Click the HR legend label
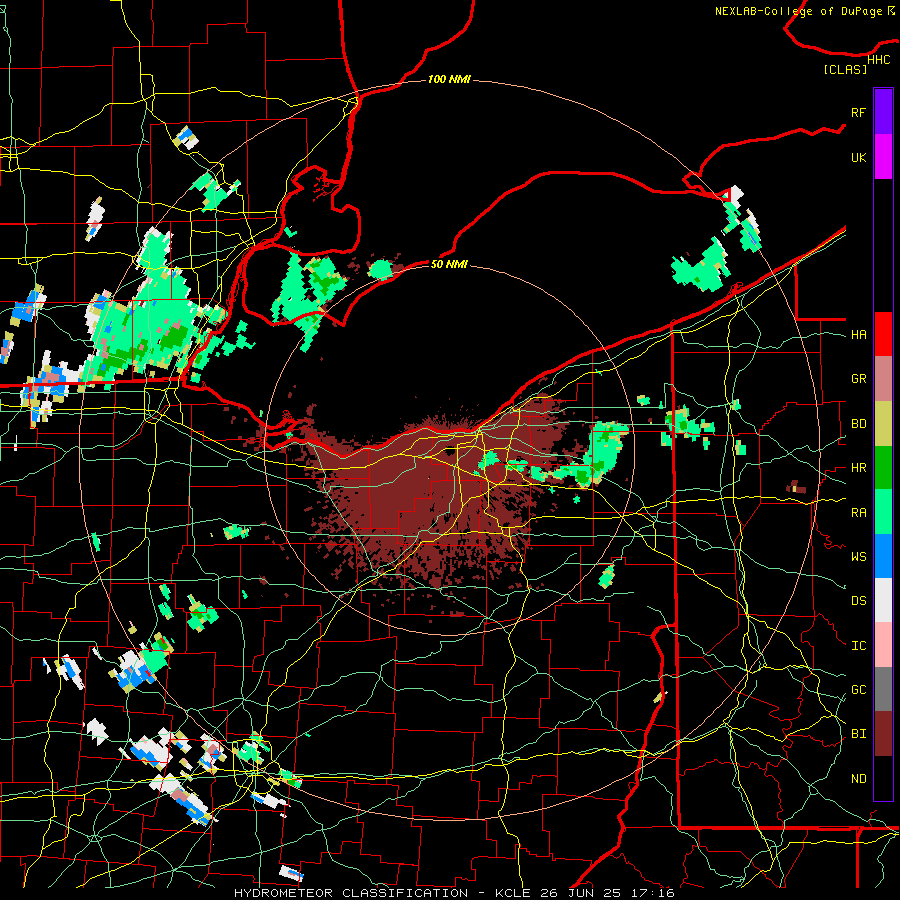Screen dimensions: 900x900 [858, 468]
